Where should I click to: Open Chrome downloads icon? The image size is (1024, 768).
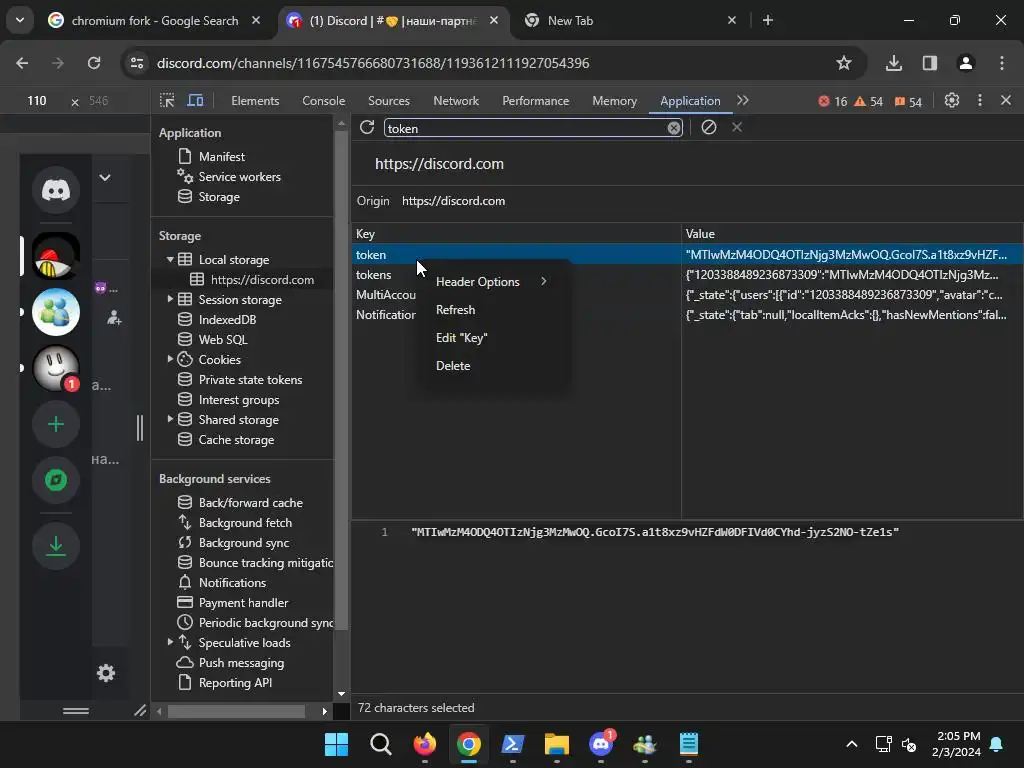pyautogui.click(x=894, y=63)
